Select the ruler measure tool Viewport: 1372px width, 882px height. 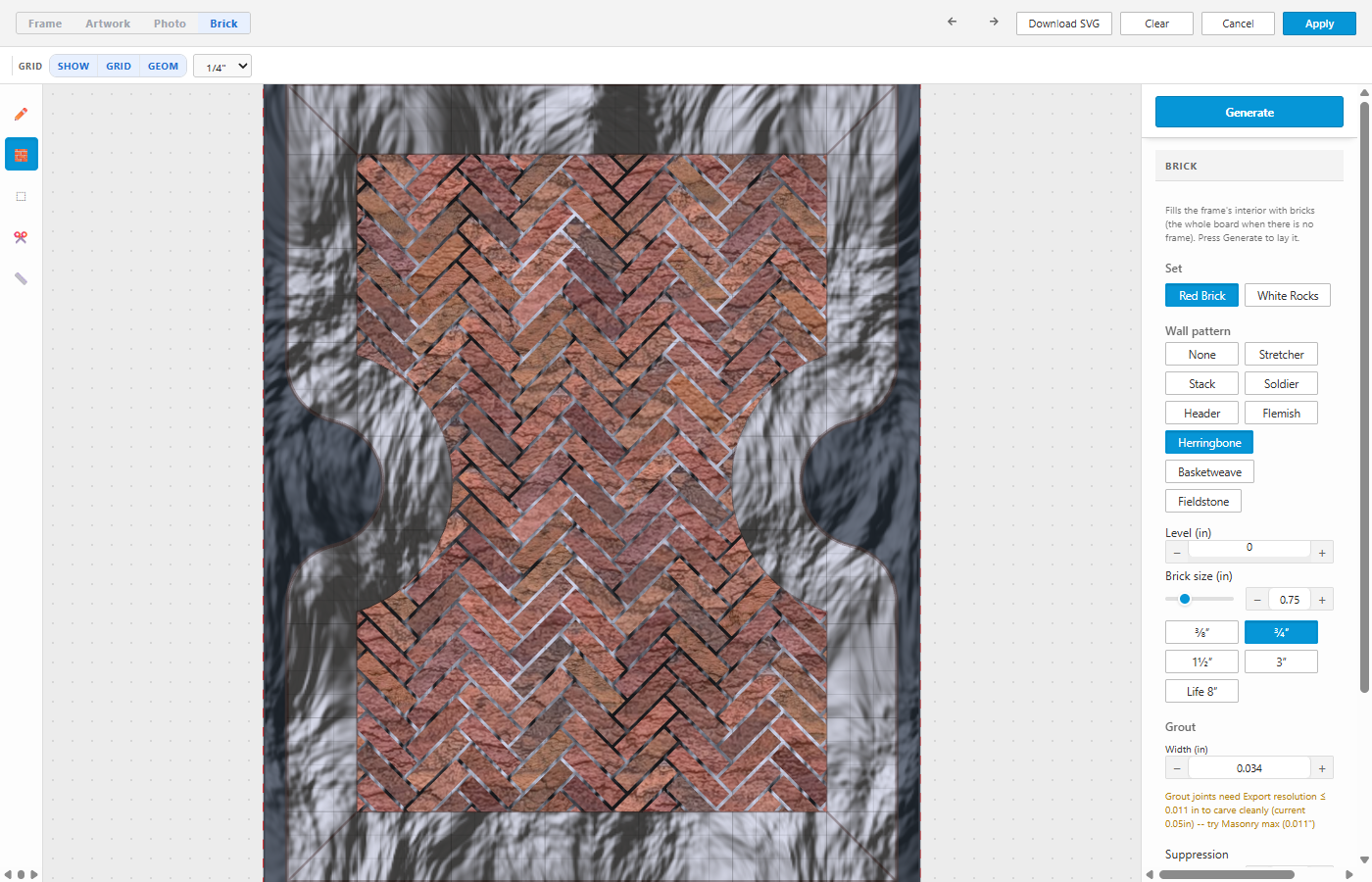pyautogui.click(x=21, y=278)
